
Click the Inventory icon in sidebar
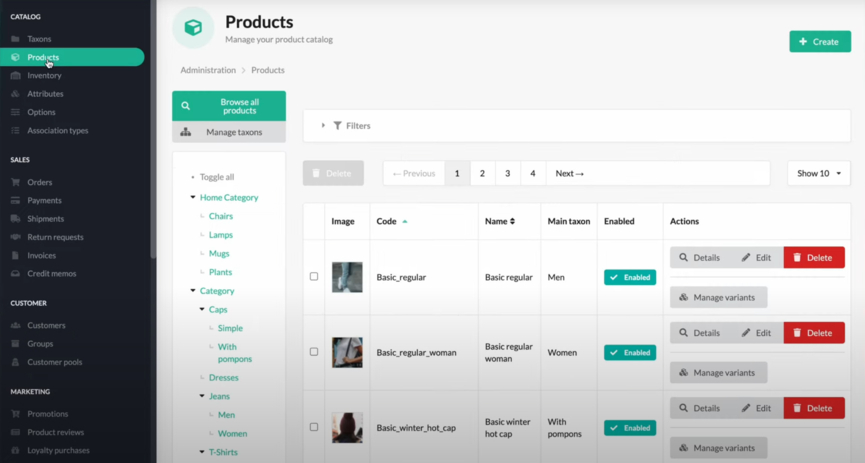15,76
